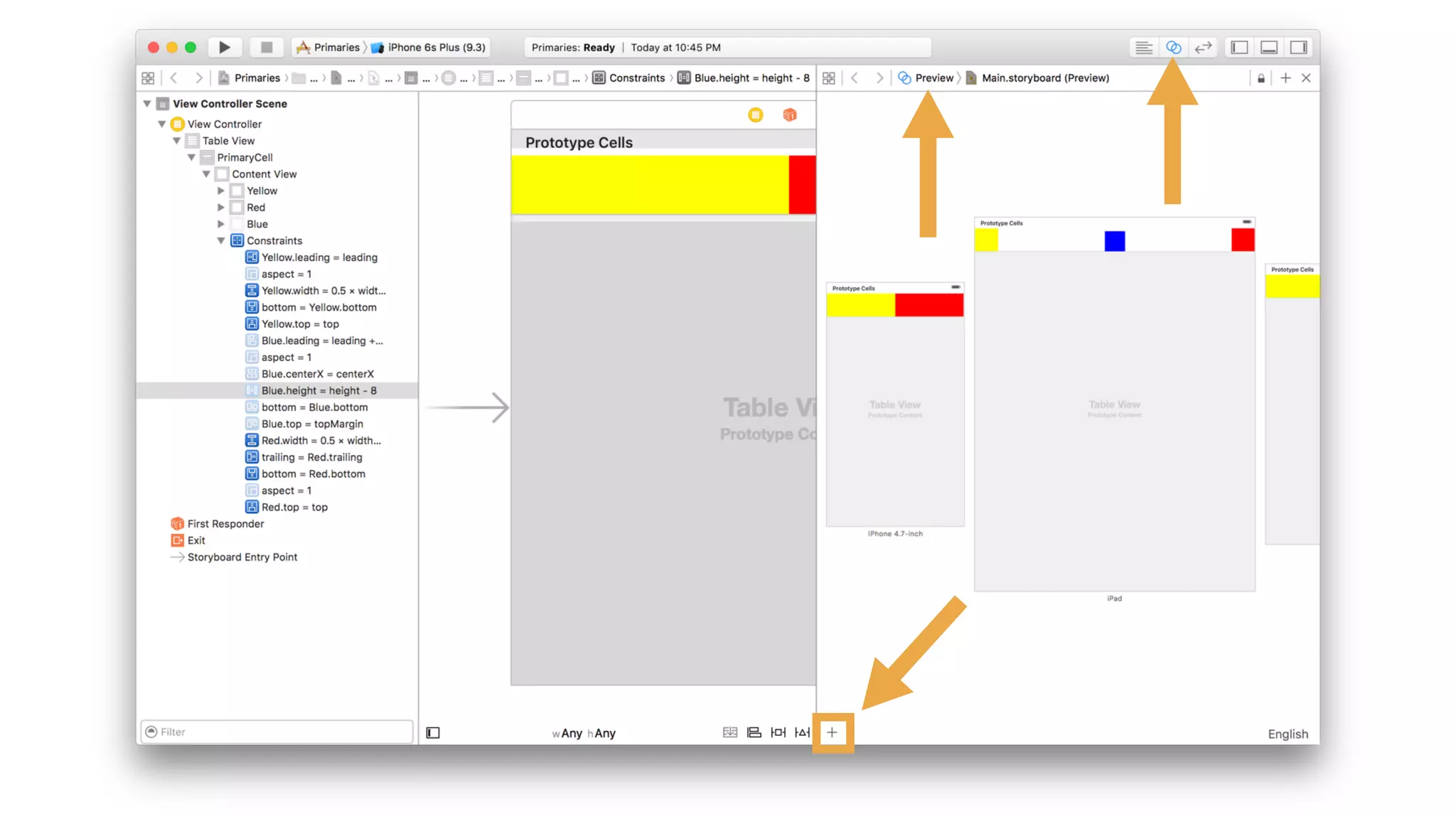
Task: Click the Filter field in the outline
Action: tap(277, 732)
